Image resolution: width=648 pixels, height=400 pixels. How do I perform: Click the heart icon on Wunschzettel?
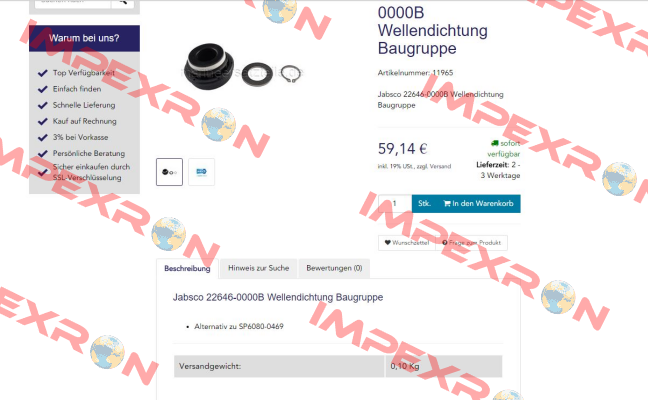387,243
